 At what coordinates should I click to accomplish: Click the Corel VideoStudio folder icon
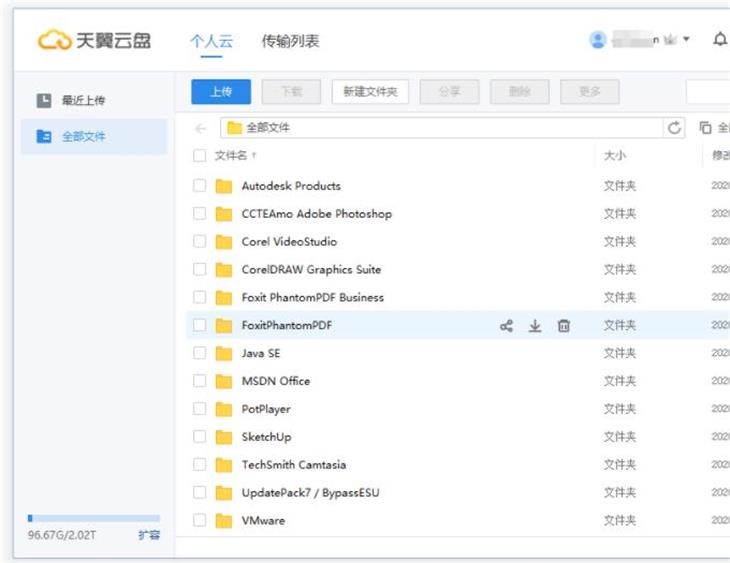click(224, 242)
